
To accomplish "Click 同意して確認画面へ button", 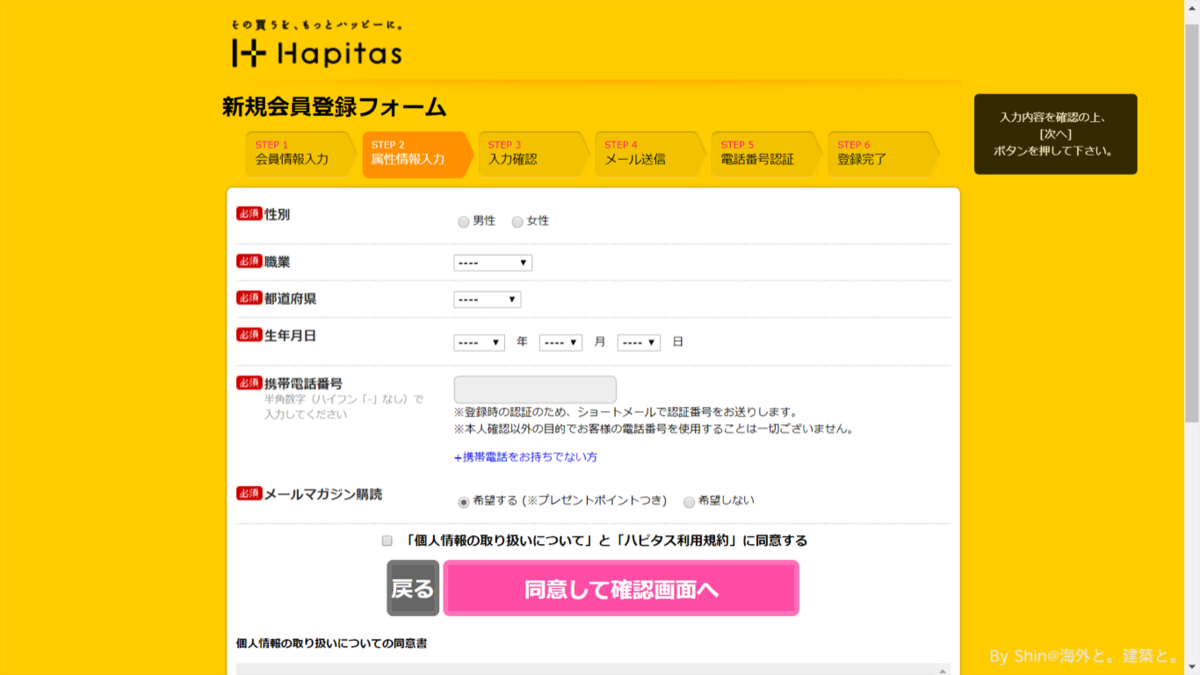I will [621, 588].
